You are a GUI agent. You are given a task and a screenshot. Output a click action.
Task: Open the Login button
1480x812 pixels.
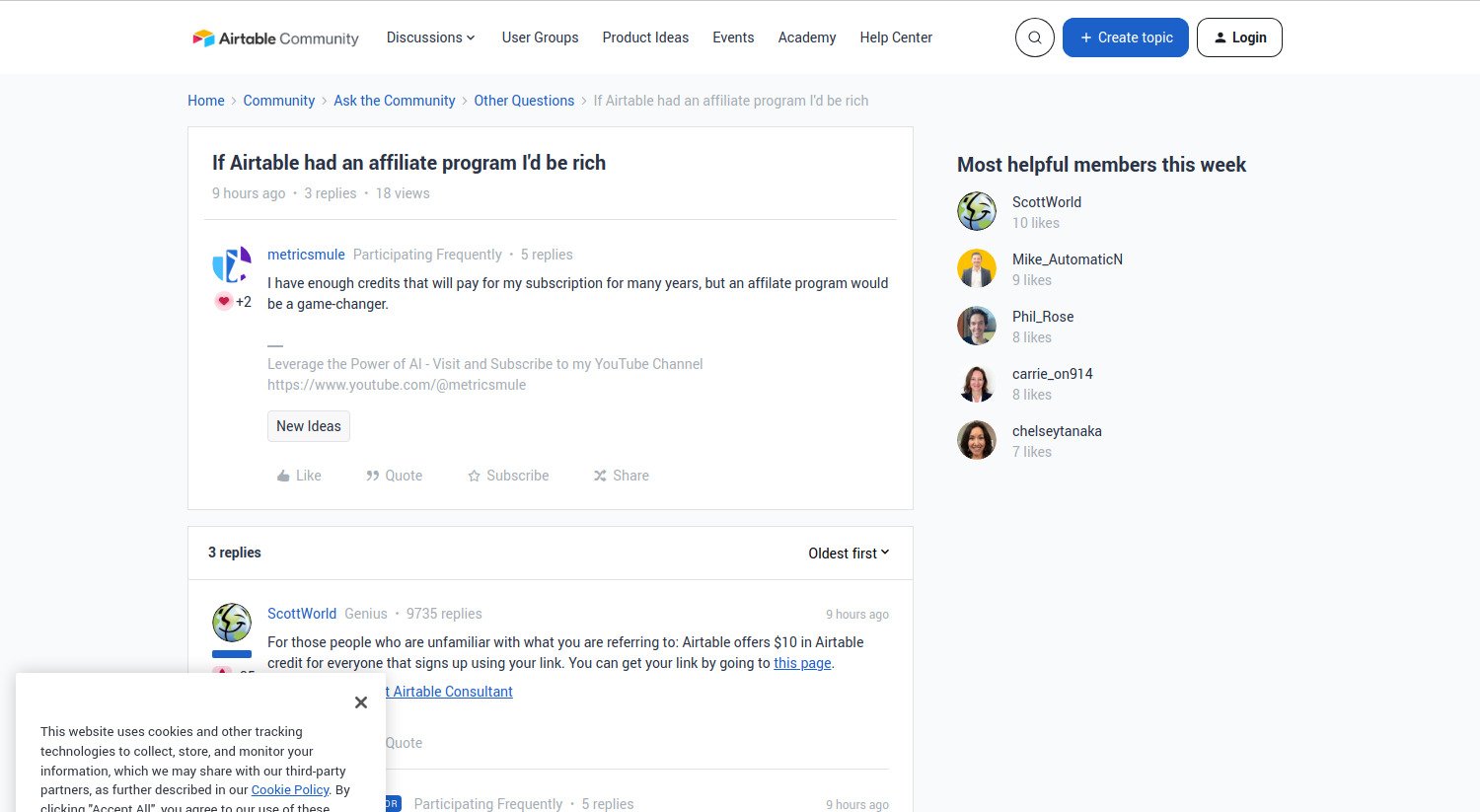1239,37
